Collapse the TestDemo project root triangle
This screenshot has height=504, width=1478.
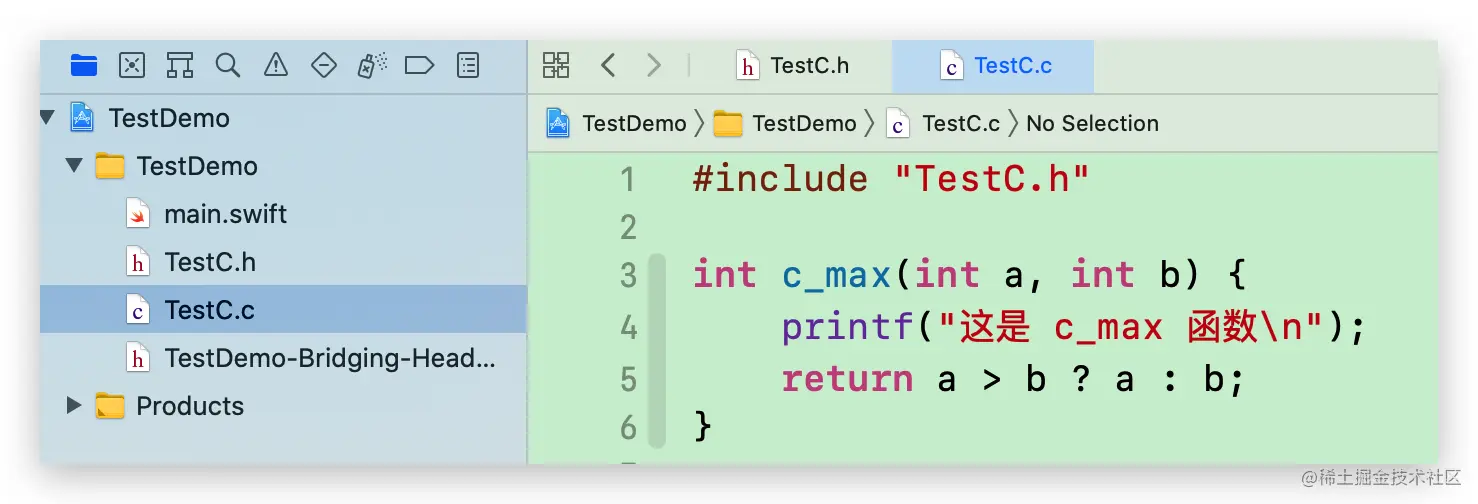click(x=47, y=118)
